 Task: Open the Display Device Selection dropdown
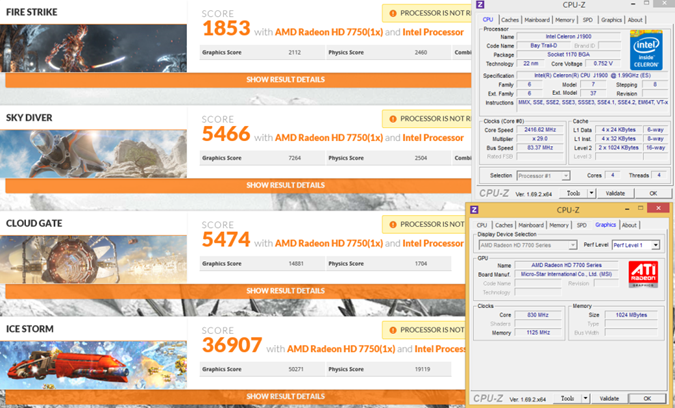[x=528, y=245]
